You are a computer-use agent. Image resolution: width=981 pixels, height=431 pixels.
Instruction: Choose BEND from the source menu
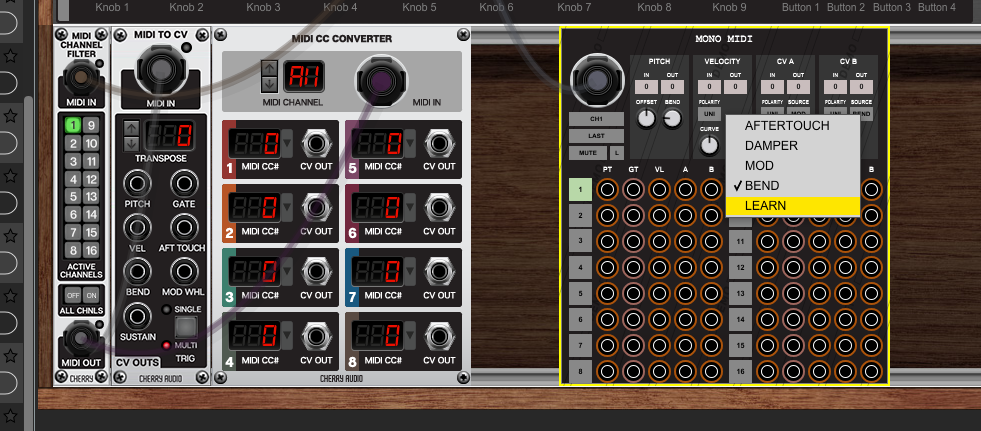pyautogui.click(x=793, y=186)
